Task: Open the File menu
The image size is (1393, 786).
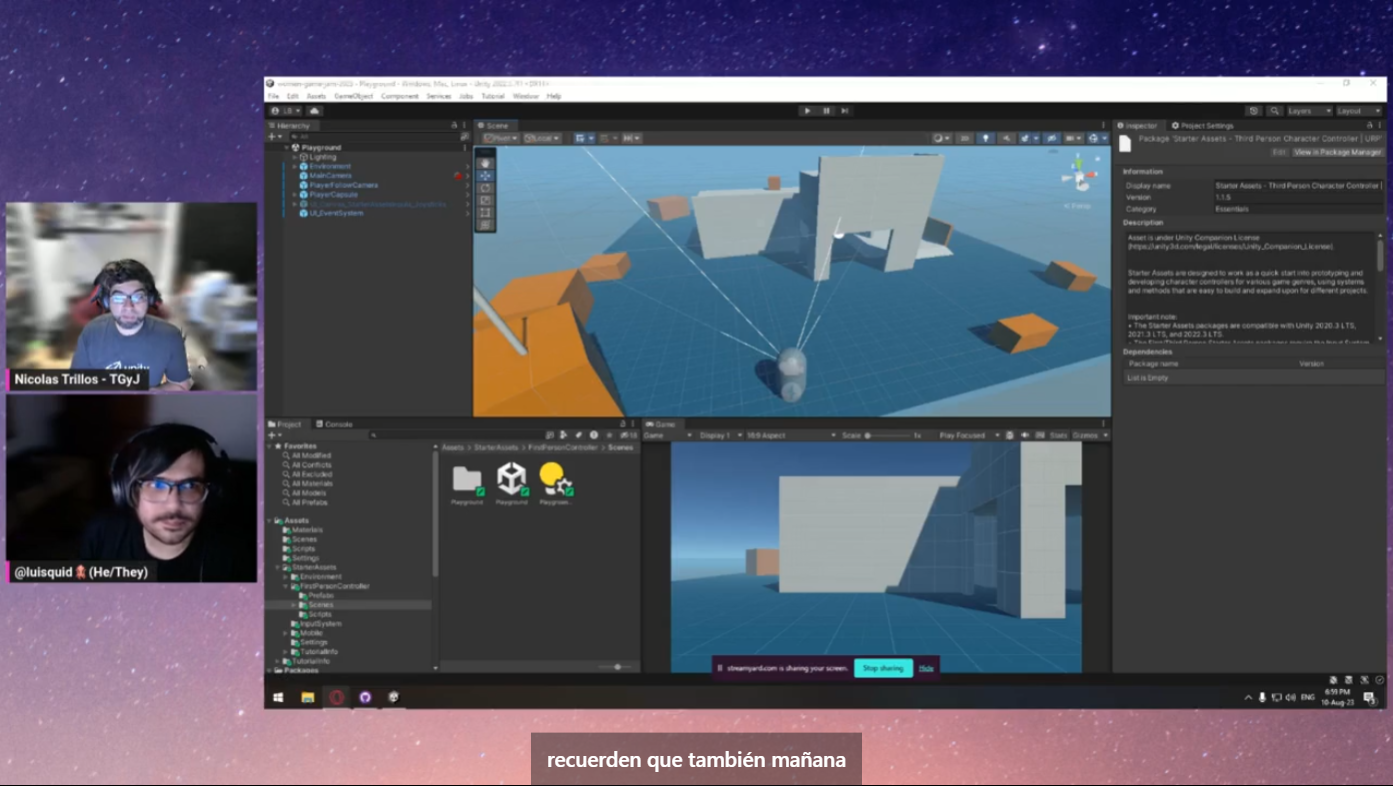Action: coord(273,96)
